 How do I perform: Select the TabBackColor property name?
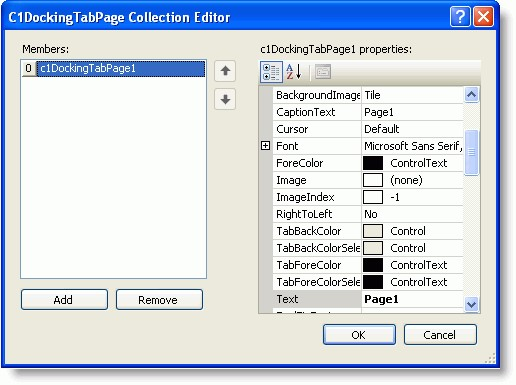point(317,231)
